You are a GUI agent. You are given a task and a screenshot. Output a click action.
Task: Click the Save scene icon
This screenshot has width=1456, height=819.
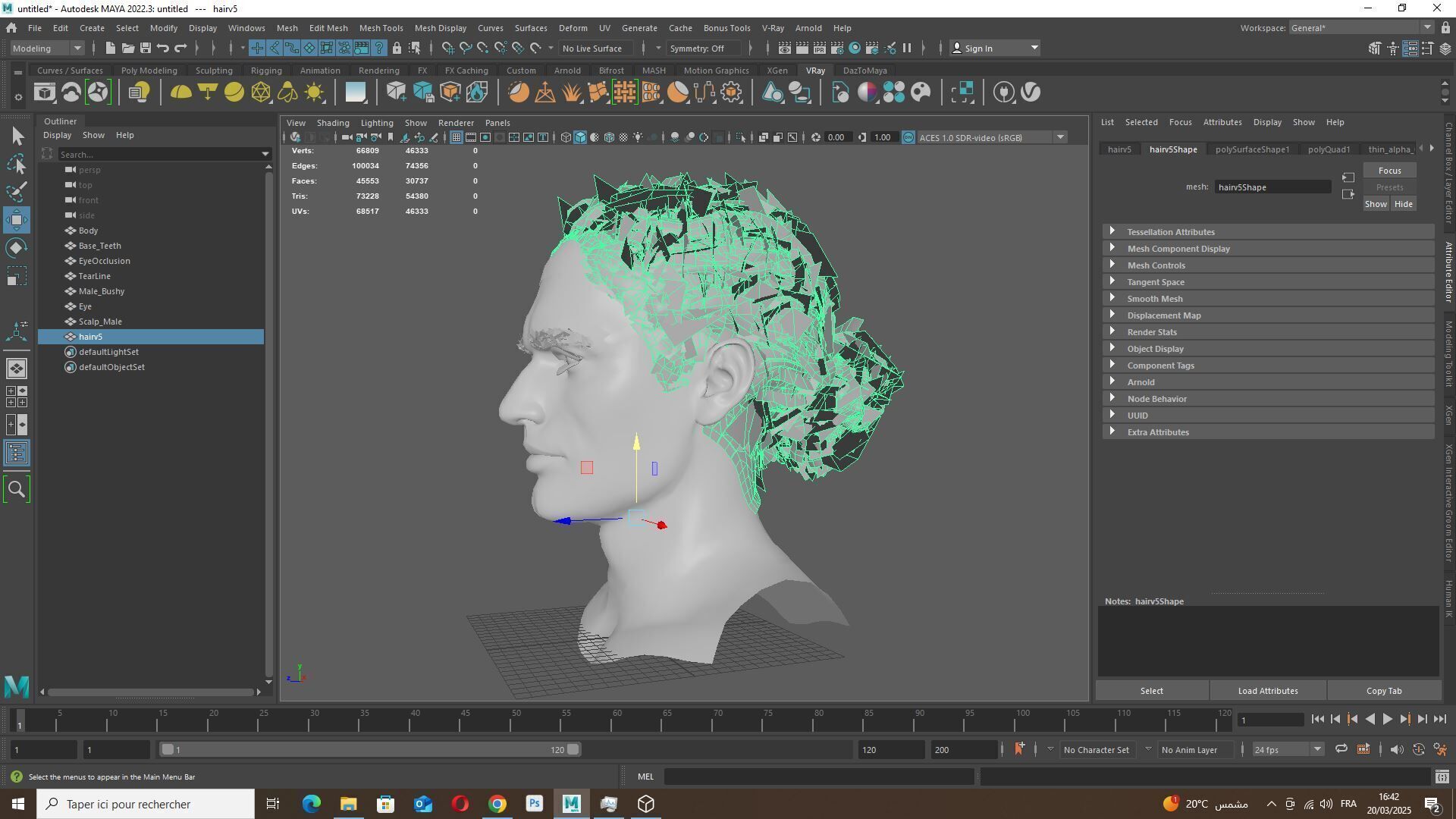146,48
